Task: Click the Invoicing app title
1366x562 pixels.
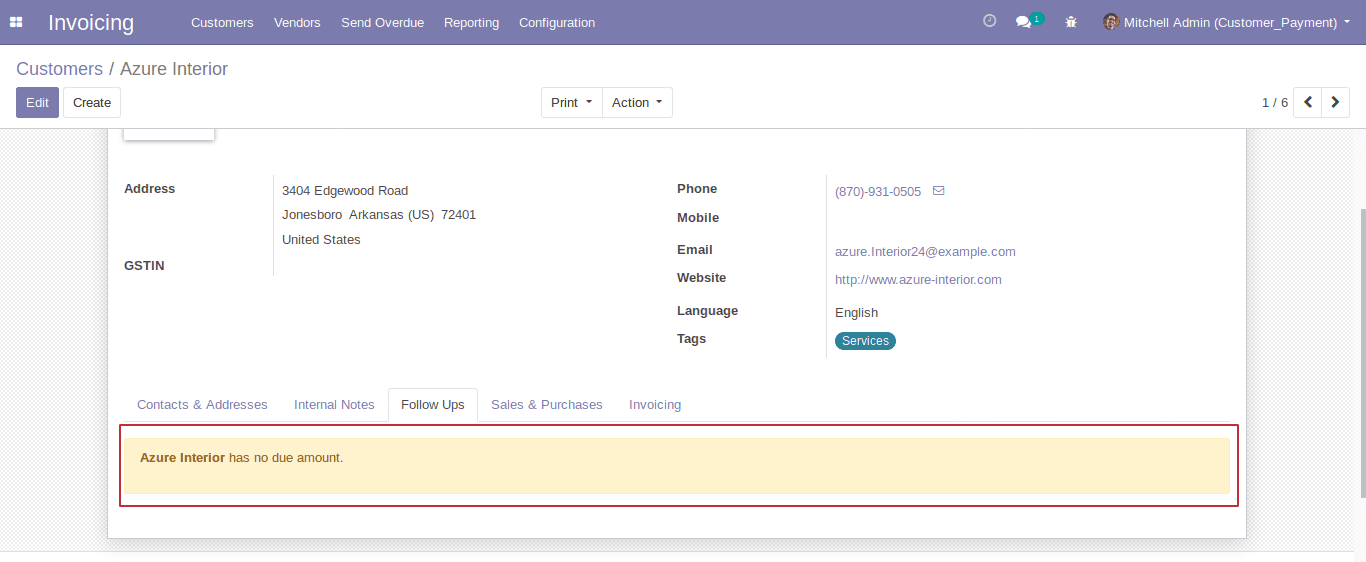Action: coord(91,22)
